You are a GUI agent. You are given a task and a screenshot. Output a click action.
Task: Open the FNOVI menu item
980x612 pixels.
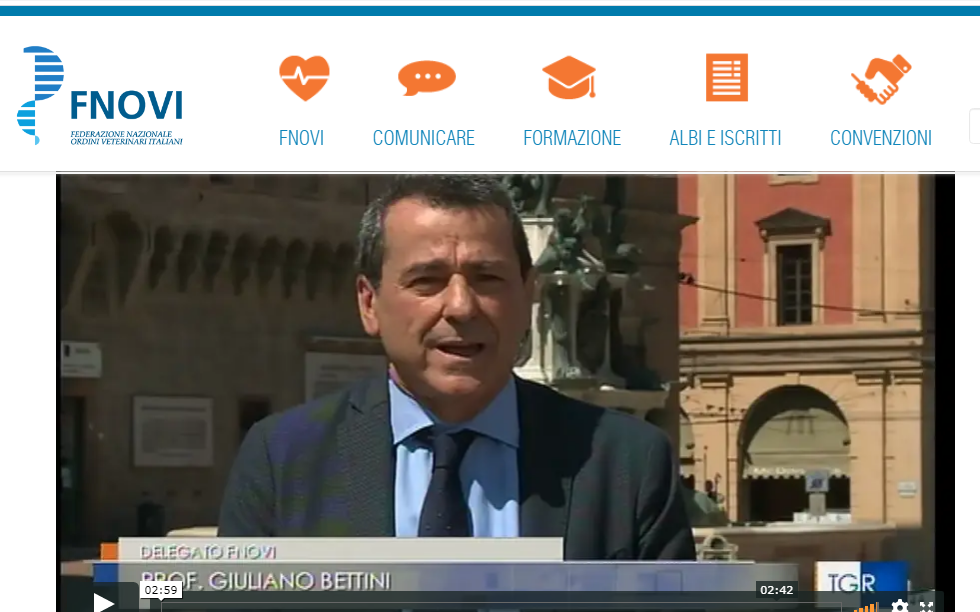(x=301, y=138)
